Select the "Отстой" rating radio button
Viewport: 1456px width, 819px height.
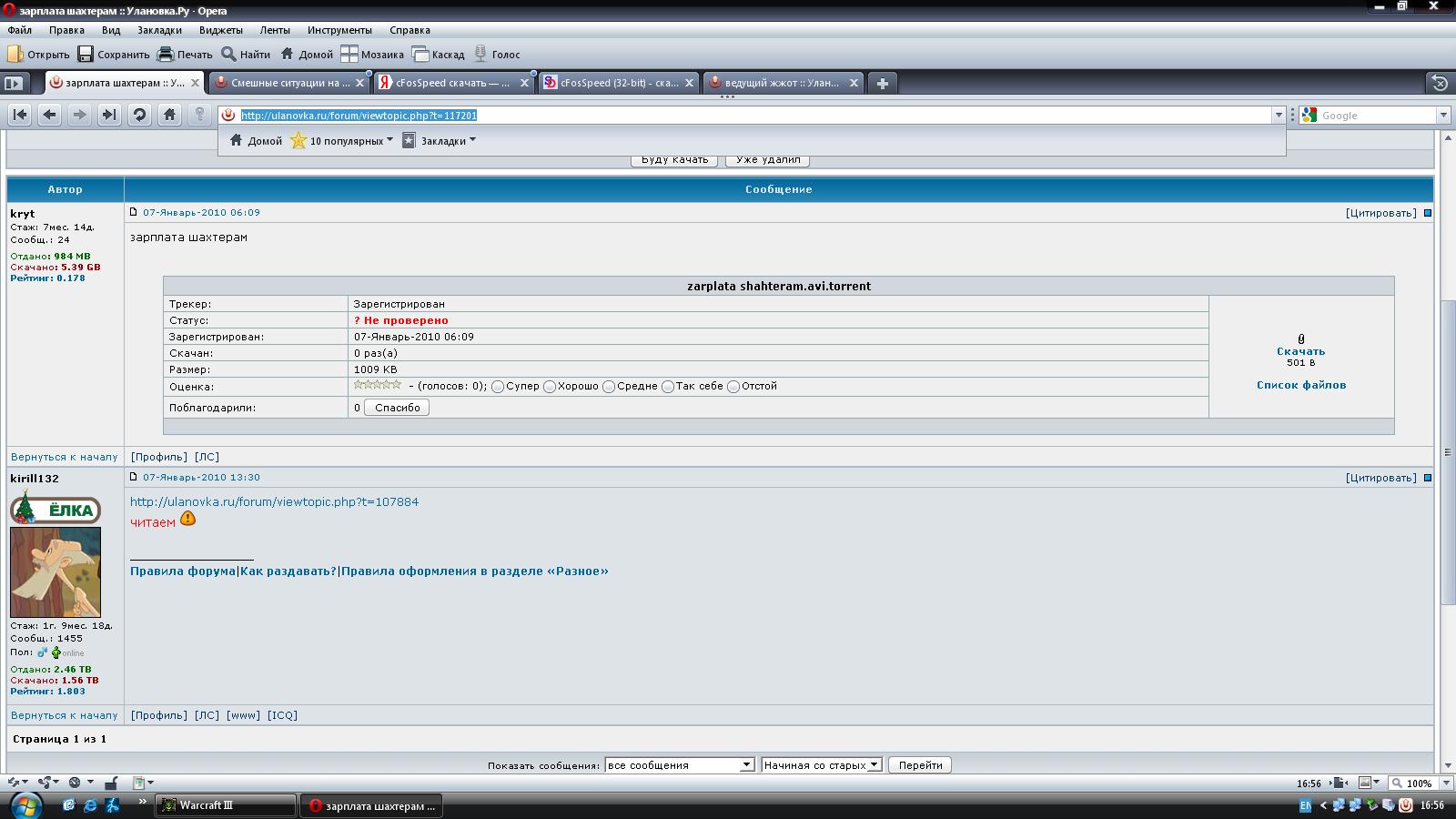click(733, 387)
